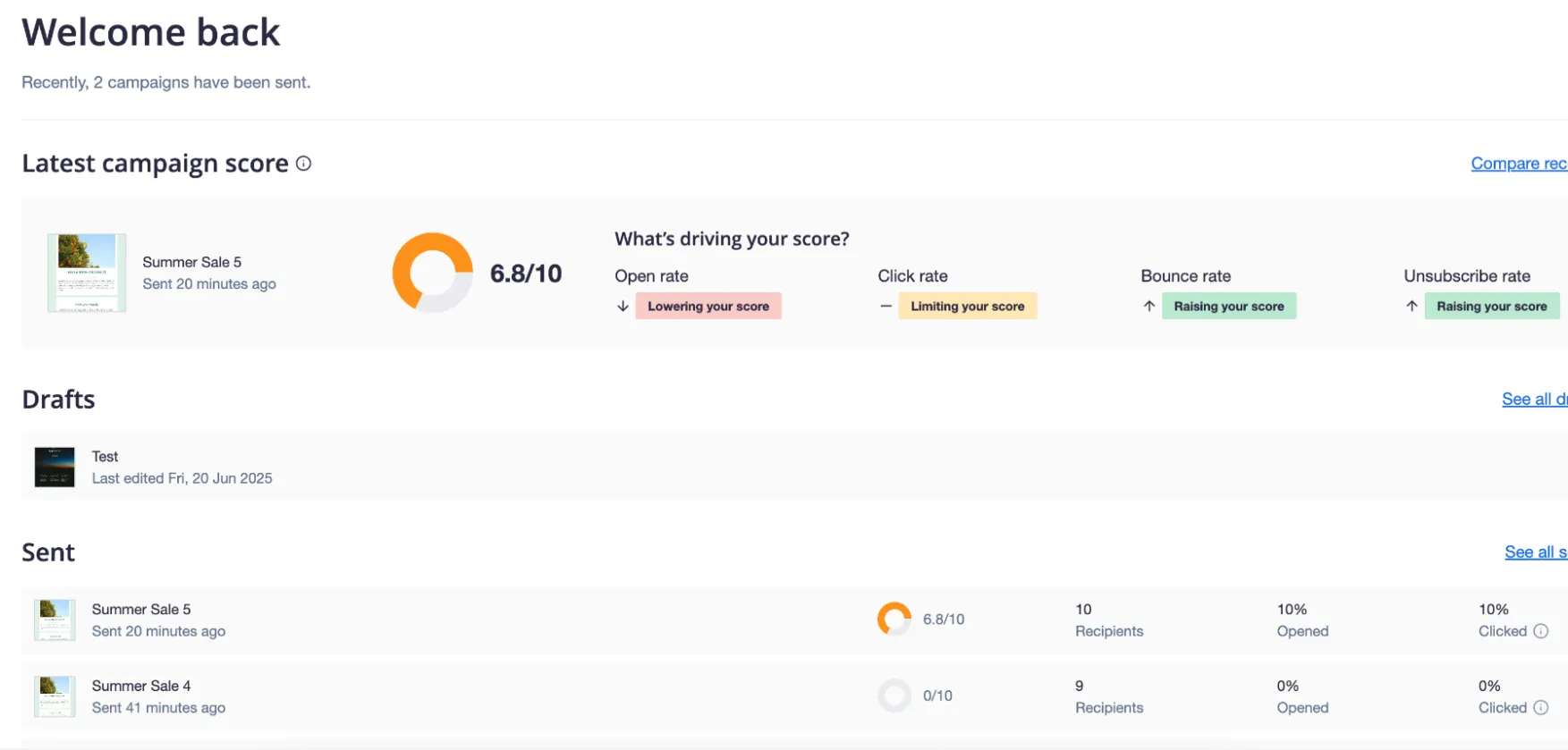Screen dimensions: 1568x750
Task: Click the dash icon under Click rate
Action: 886,307
